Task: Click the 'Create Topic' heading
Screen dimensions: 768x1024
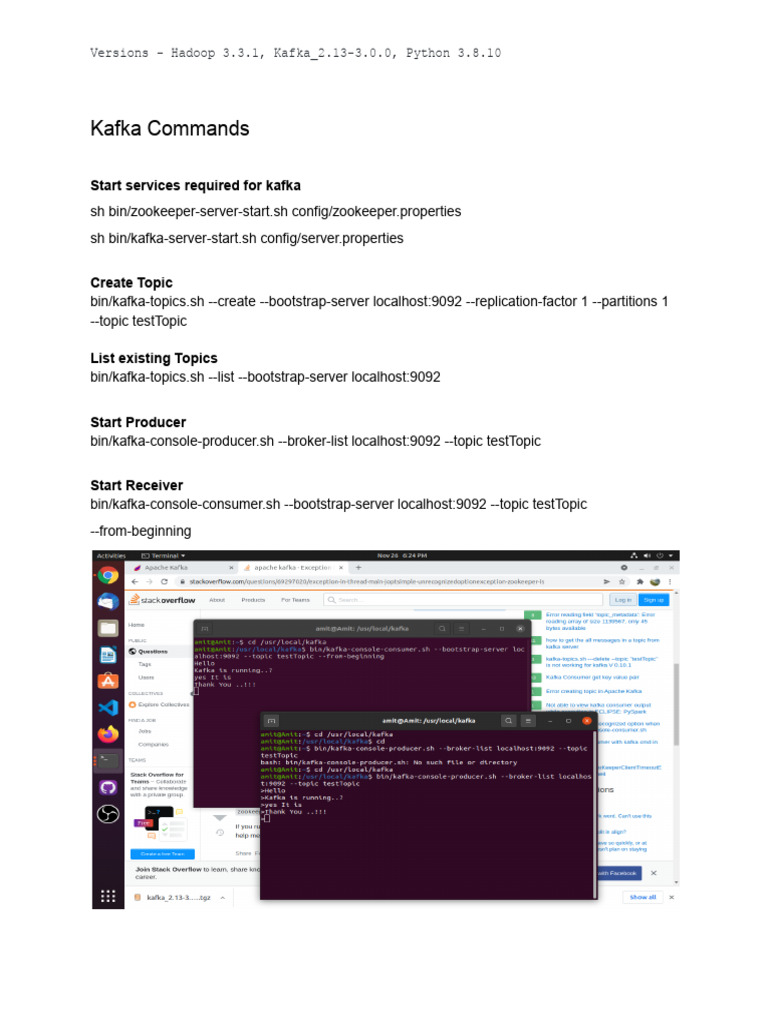Action: coord(131,283)
